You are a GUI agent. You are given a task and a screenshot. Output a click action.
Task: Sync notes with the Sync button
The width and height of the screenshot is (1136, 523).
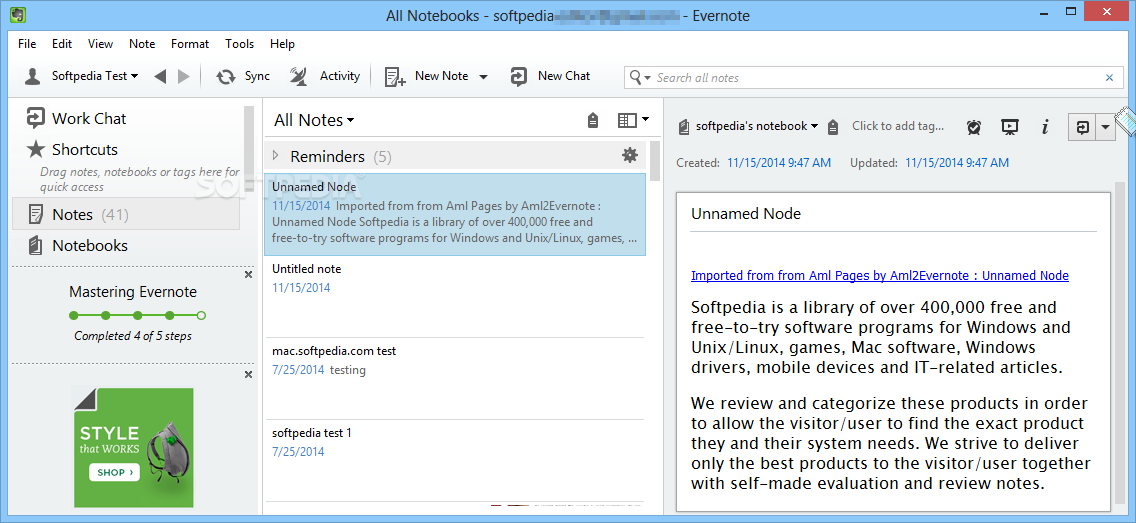pos(243,76)
